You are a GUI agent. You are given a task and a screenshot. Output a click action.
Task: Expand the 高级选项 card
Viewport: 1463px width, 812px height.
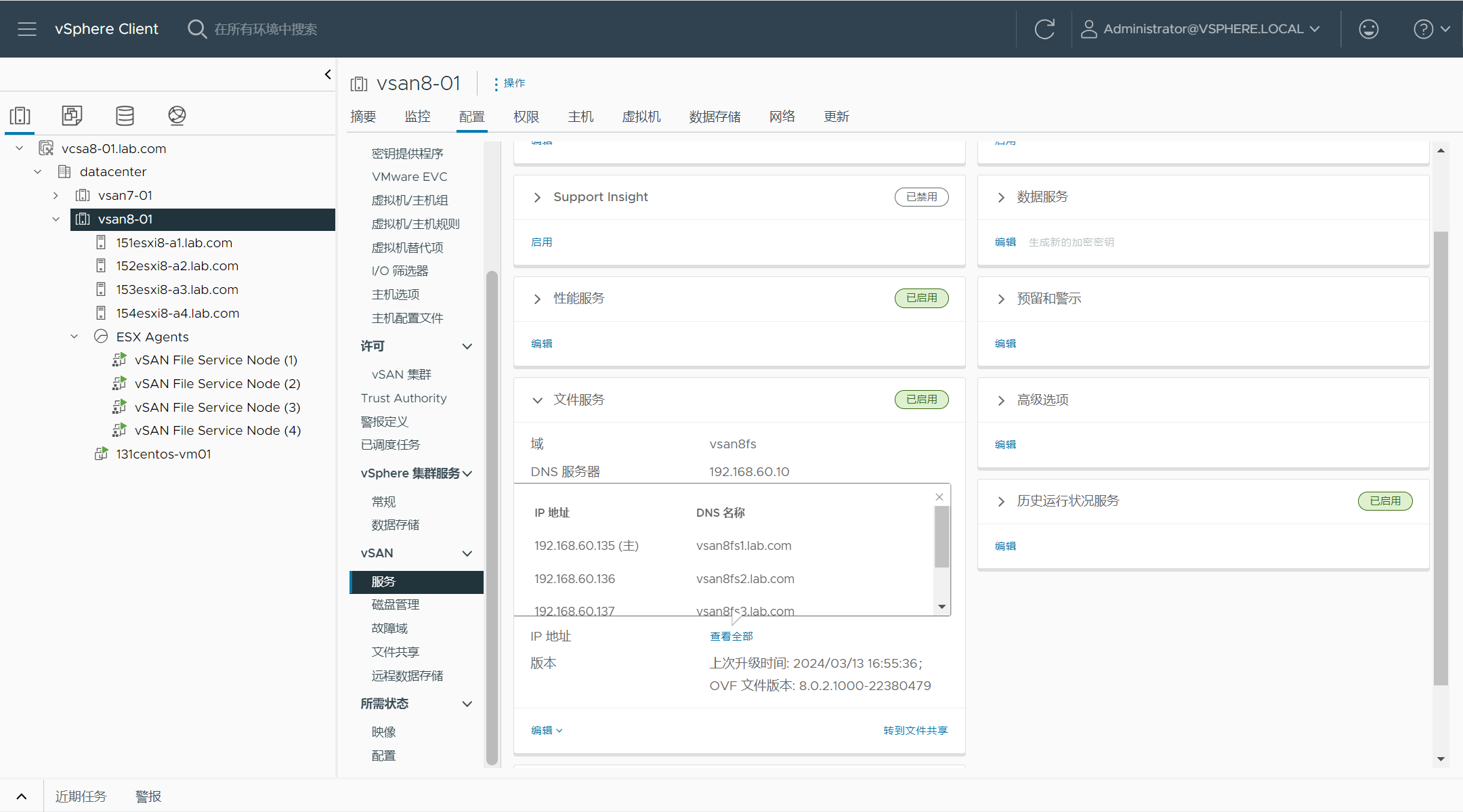(1001, 400)
